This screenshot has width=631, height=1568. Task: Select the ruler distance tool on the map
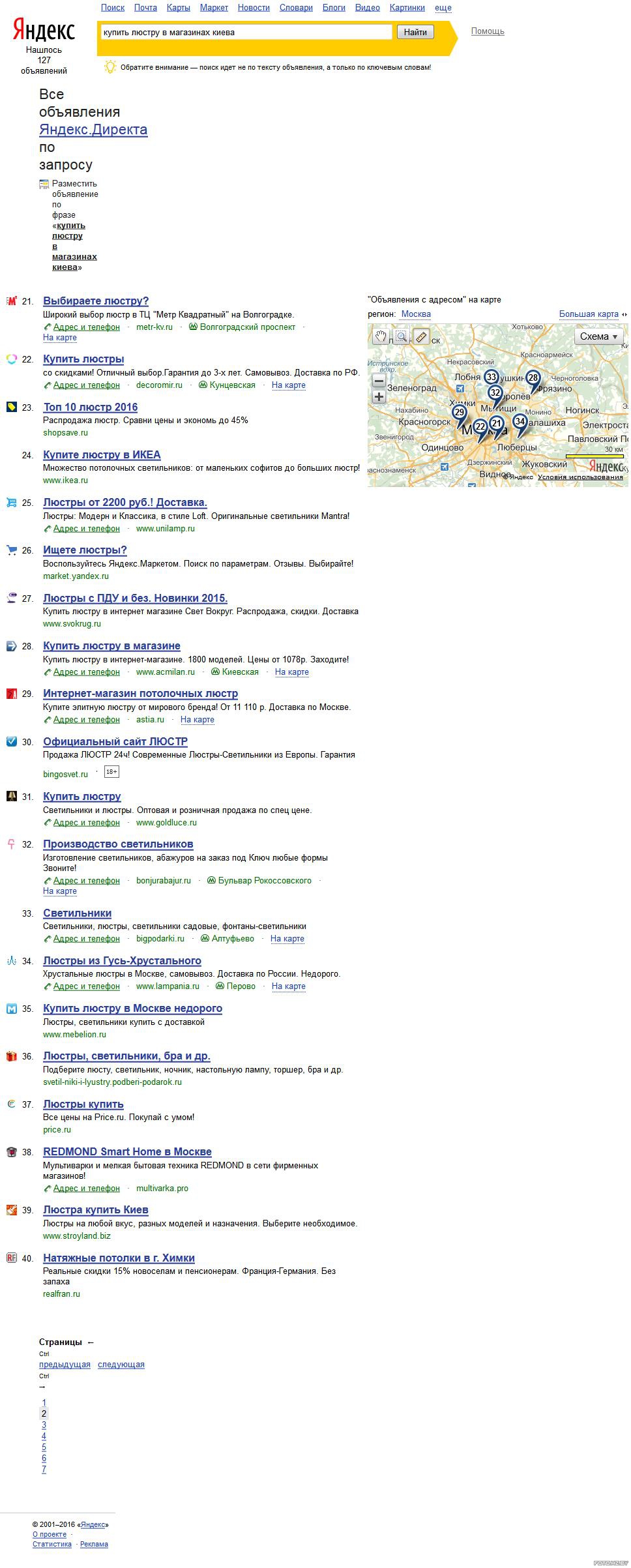coord(422,336)
